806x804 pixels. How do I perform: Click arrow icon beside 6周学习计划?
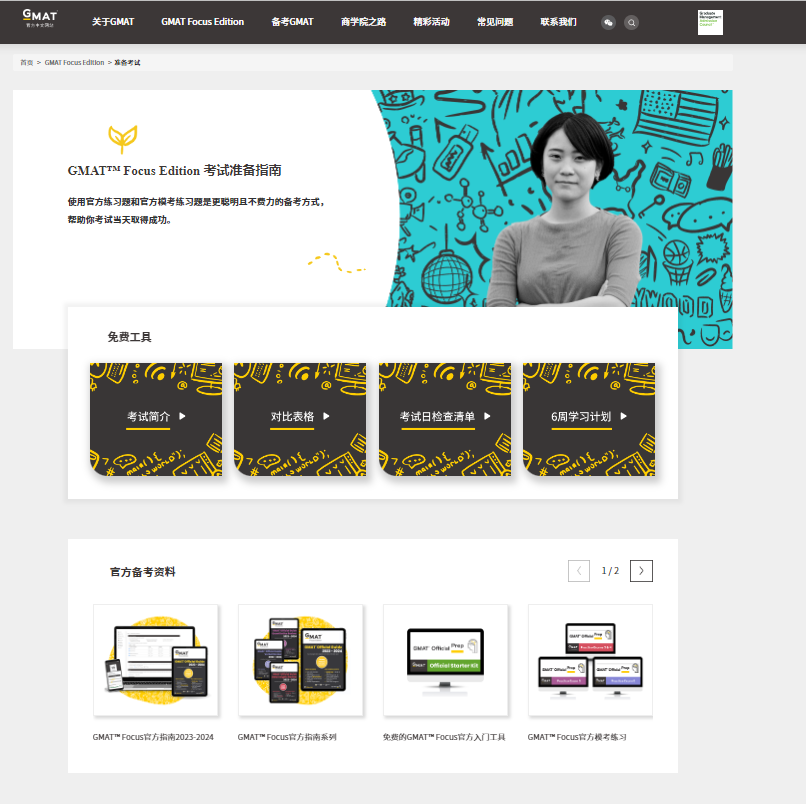623,416
